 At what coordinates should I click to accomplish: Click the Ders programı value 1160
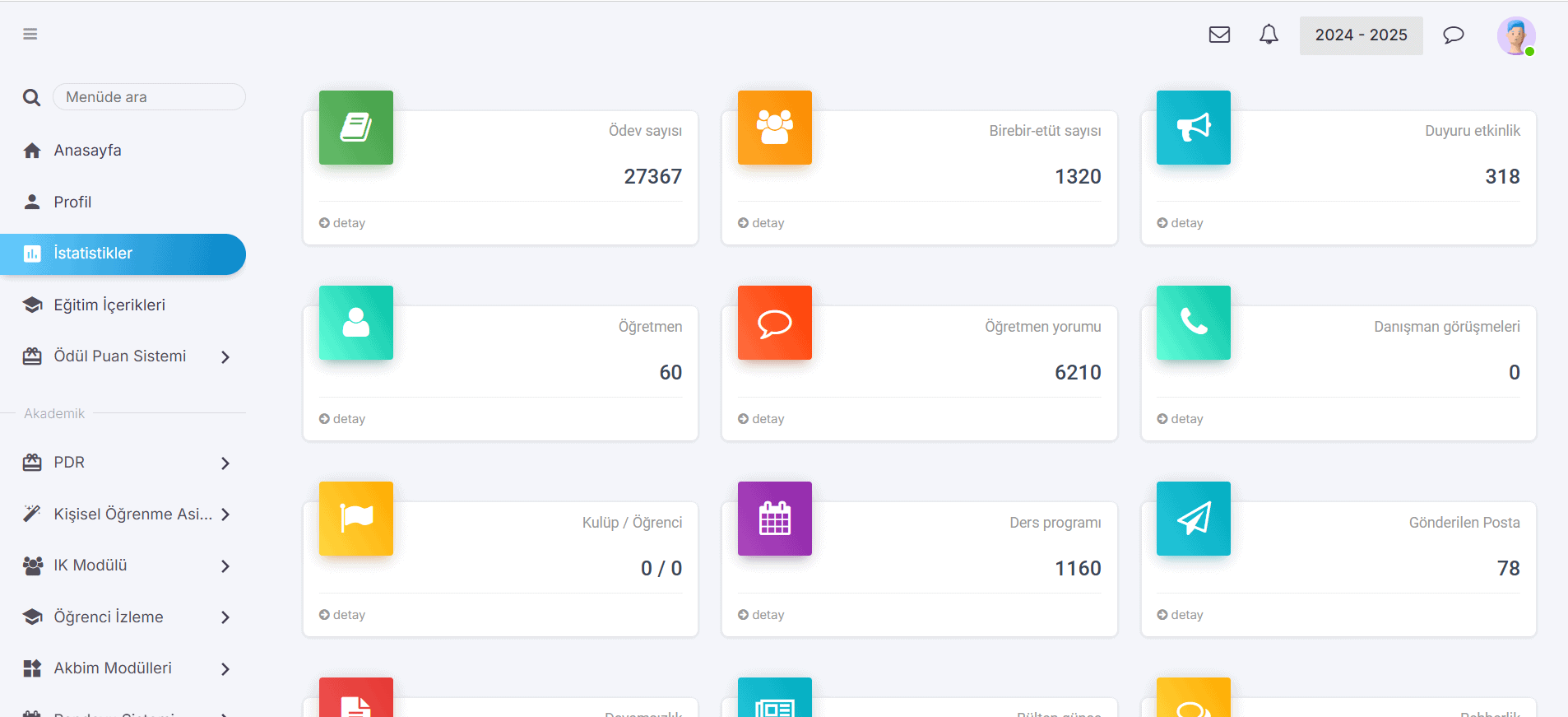pos(1079,569)
